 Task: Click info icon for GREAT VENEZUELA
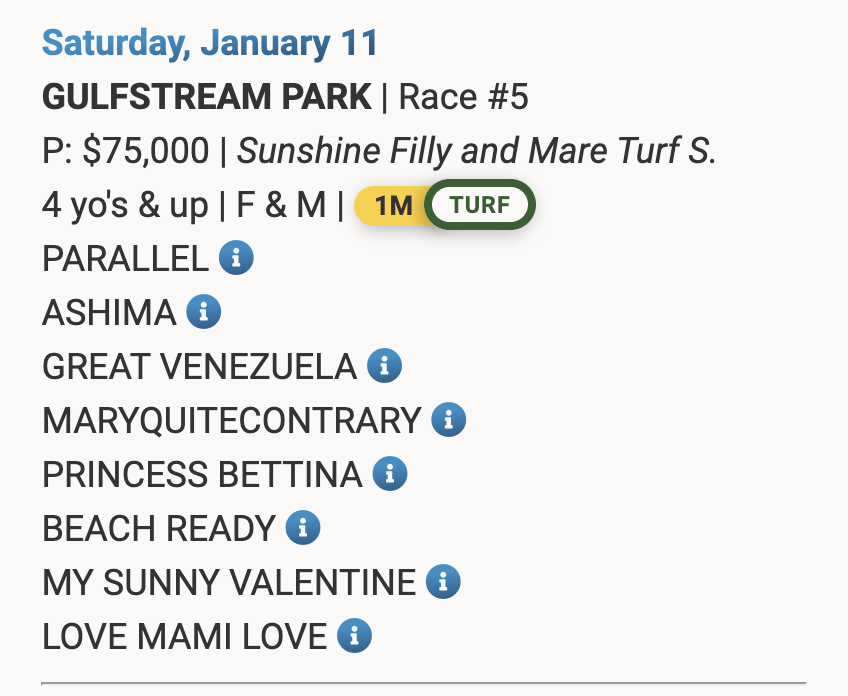click(384, 366)
